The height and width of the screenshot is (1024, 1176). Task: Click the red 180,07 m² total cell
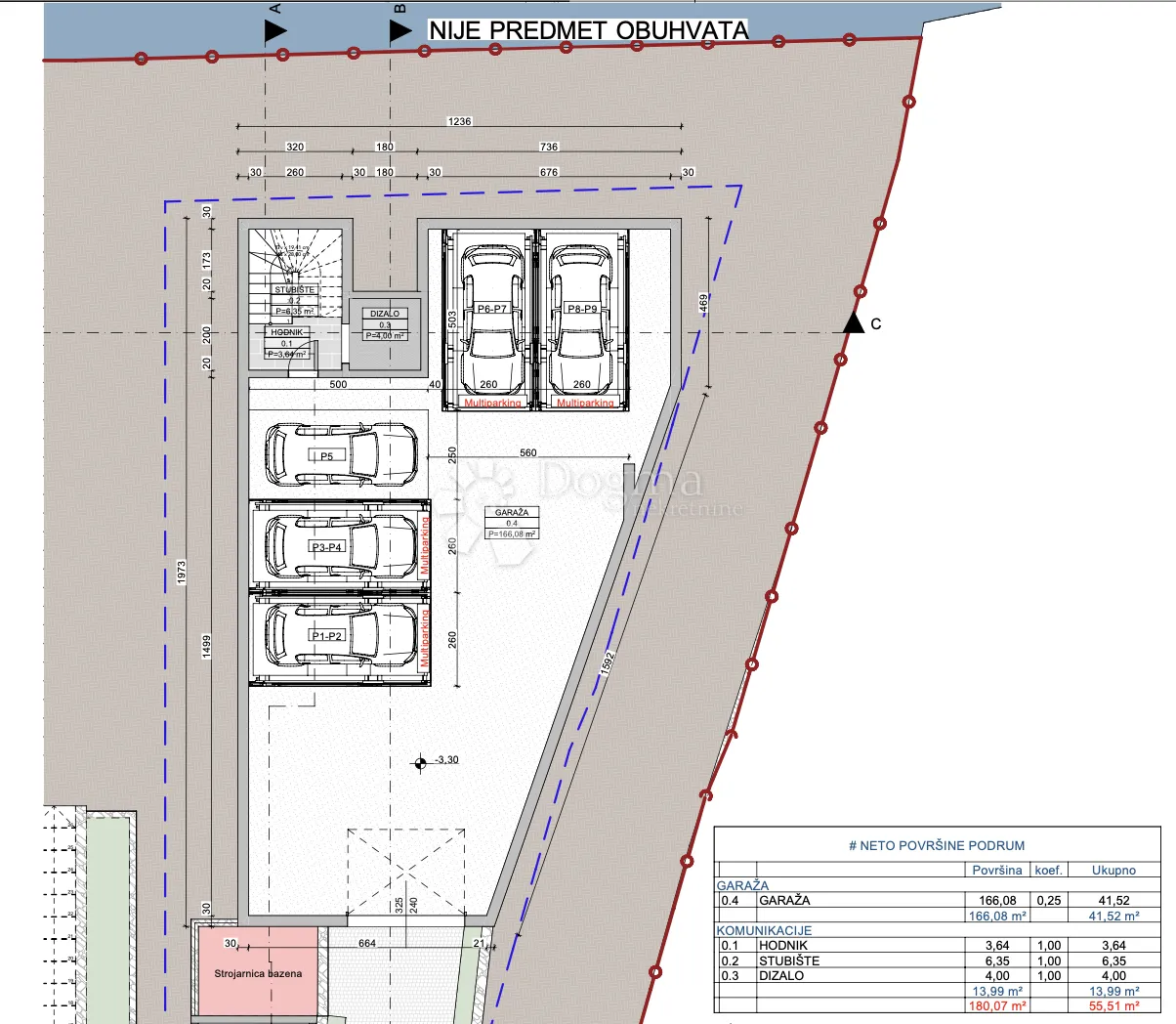(997, 1005)
